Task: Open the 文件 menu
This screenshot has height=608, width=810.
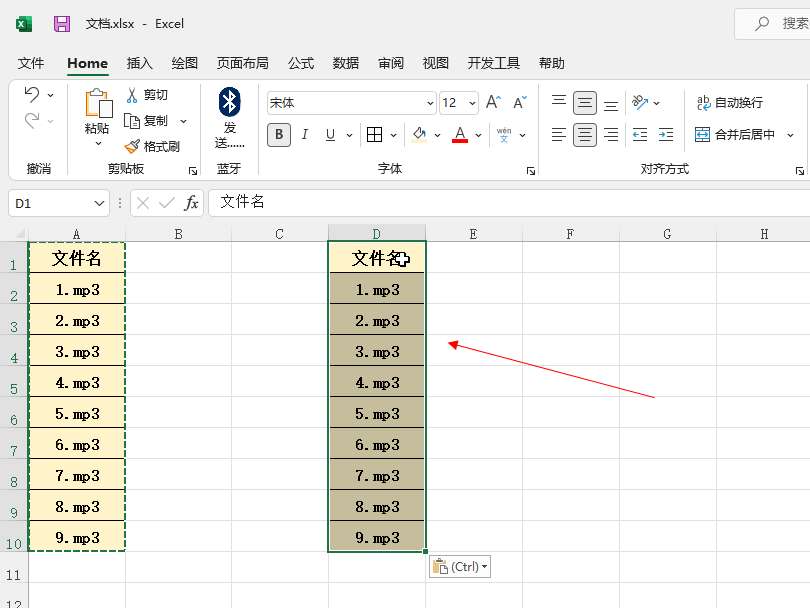Action: click(31, 64)
